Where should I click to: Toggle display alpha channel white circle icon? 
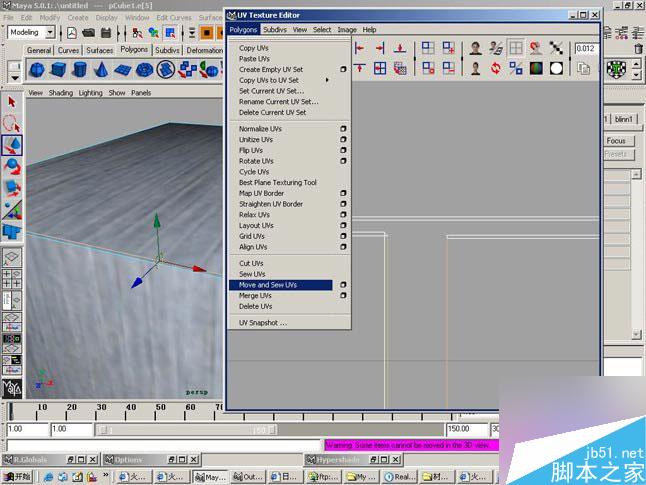(x=558, y=68)
